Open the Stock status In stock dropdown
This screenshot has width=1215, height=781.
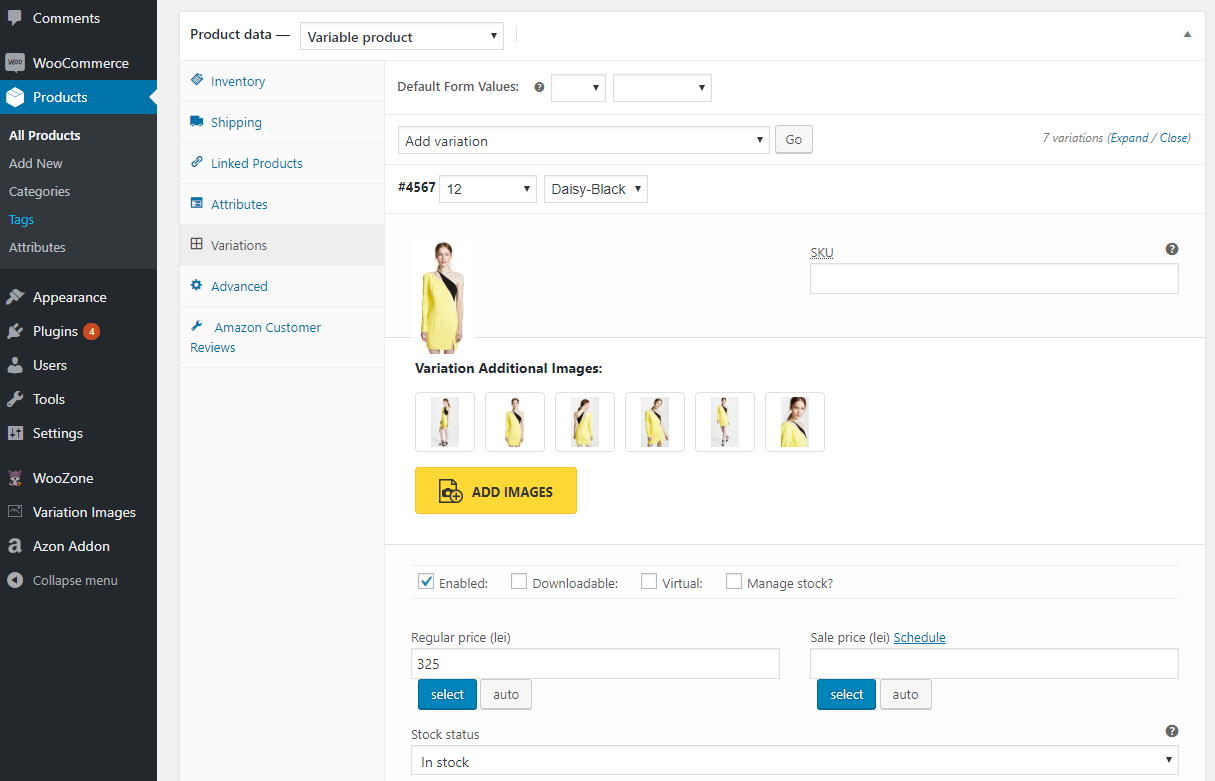click(x=795, y=761)
